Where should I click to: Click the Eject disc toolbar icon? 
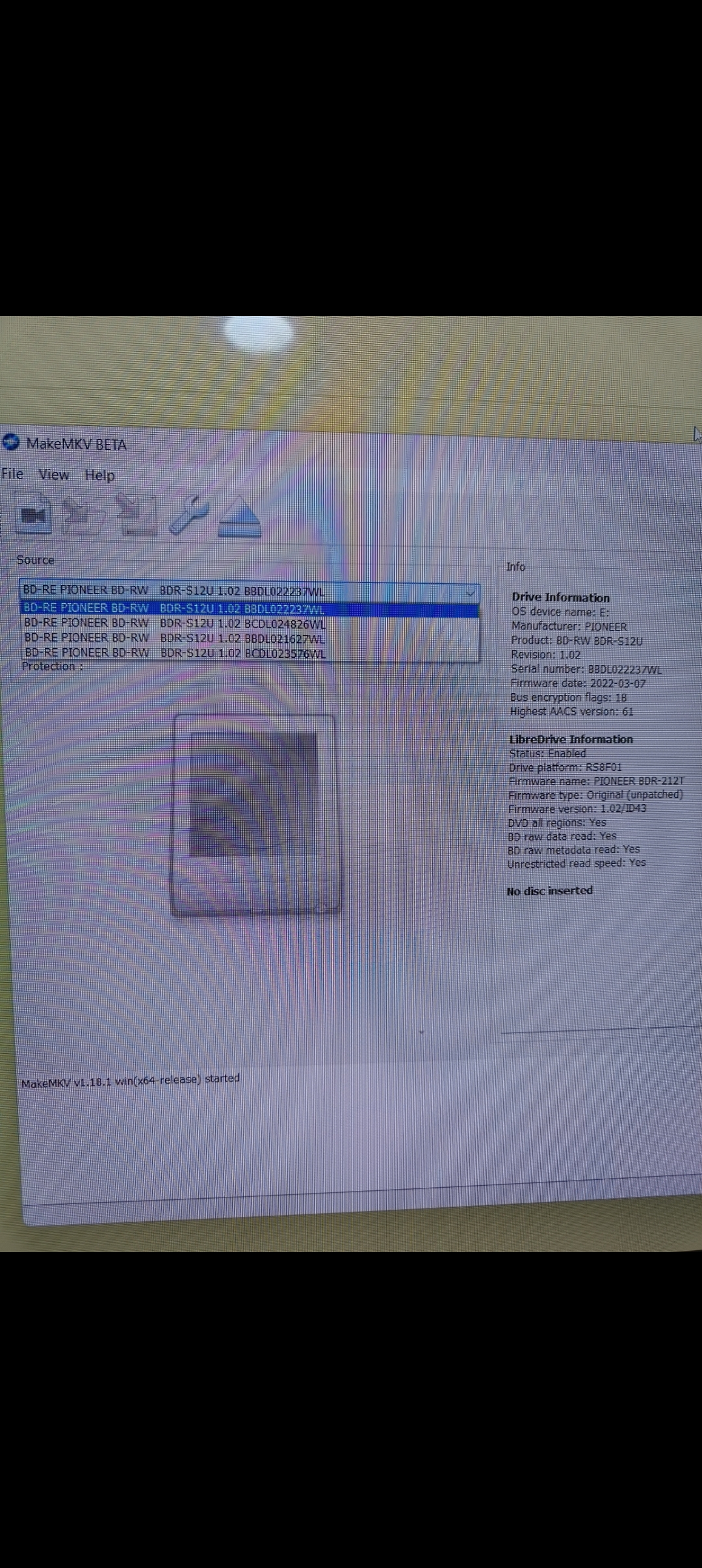tap(240, 516)
